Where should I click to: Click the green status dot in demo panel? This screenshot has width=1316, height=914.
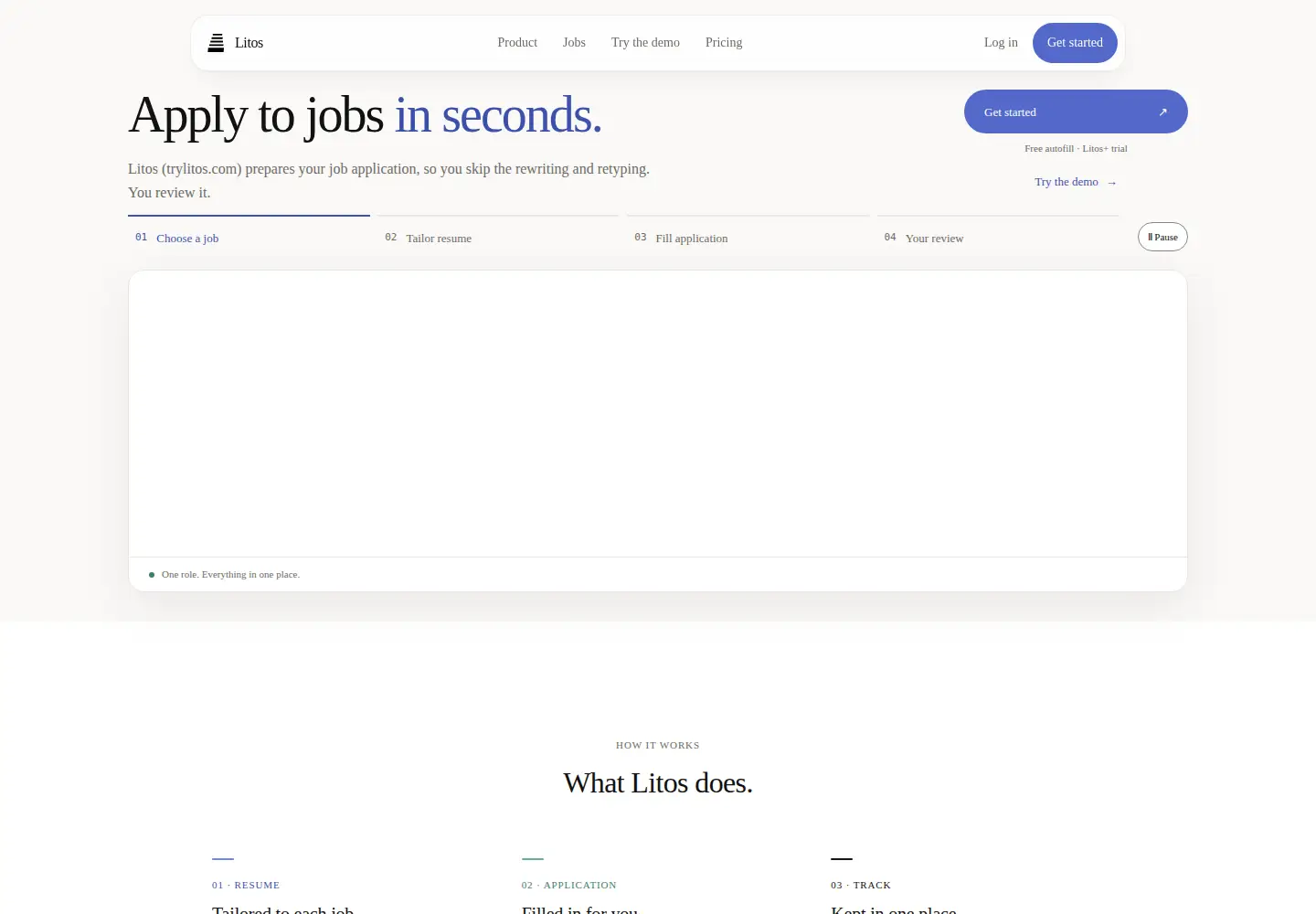tap(152, 575)
